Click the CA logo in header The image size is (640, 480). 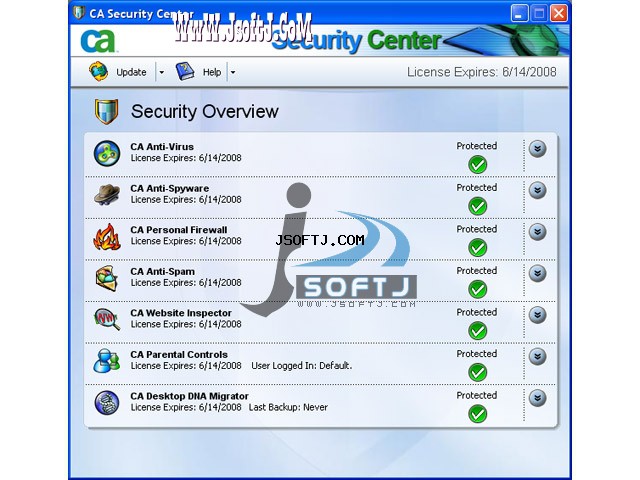pyautogui.click(x=99, y=41)
